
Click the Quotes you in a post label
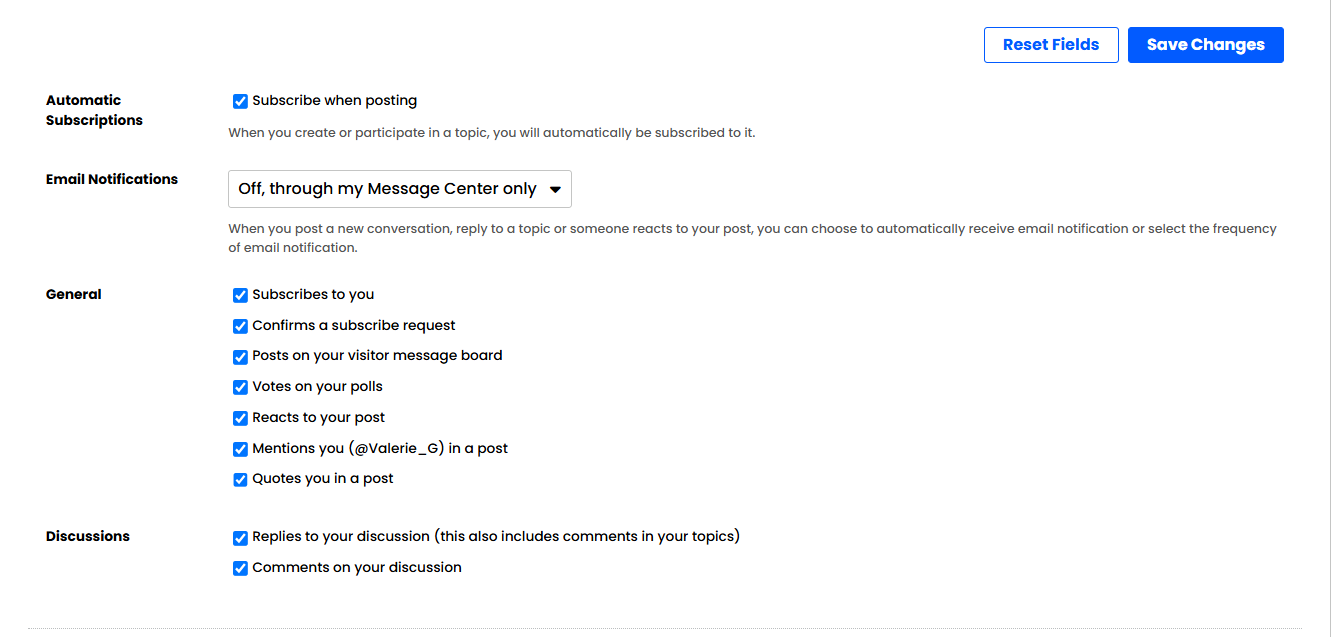point(323,479)
